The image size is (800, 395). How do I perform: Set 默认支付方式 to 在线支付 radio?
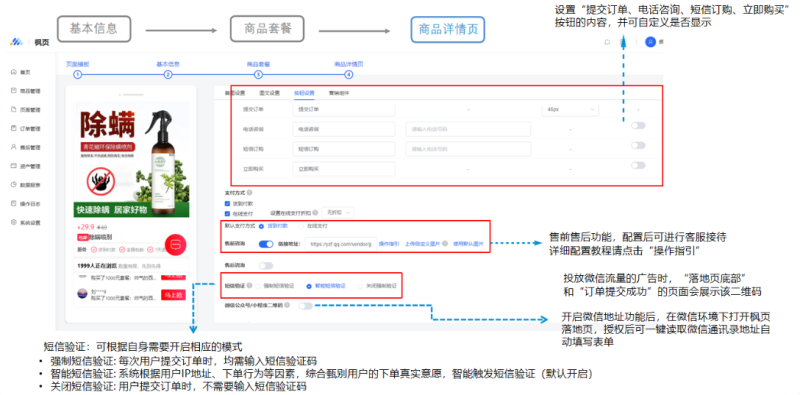(x=302, y=226)
